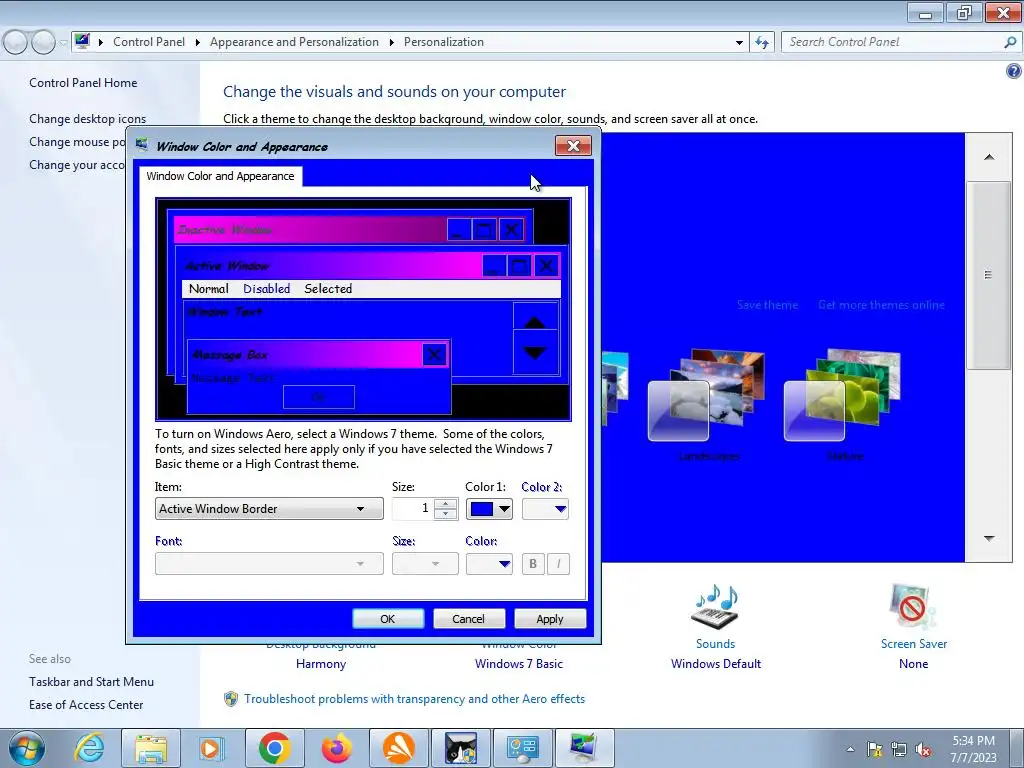This screenshot has width=1024, height=768.
Task: Click the preview Active Window close X
Action: (x=546, y=266)
